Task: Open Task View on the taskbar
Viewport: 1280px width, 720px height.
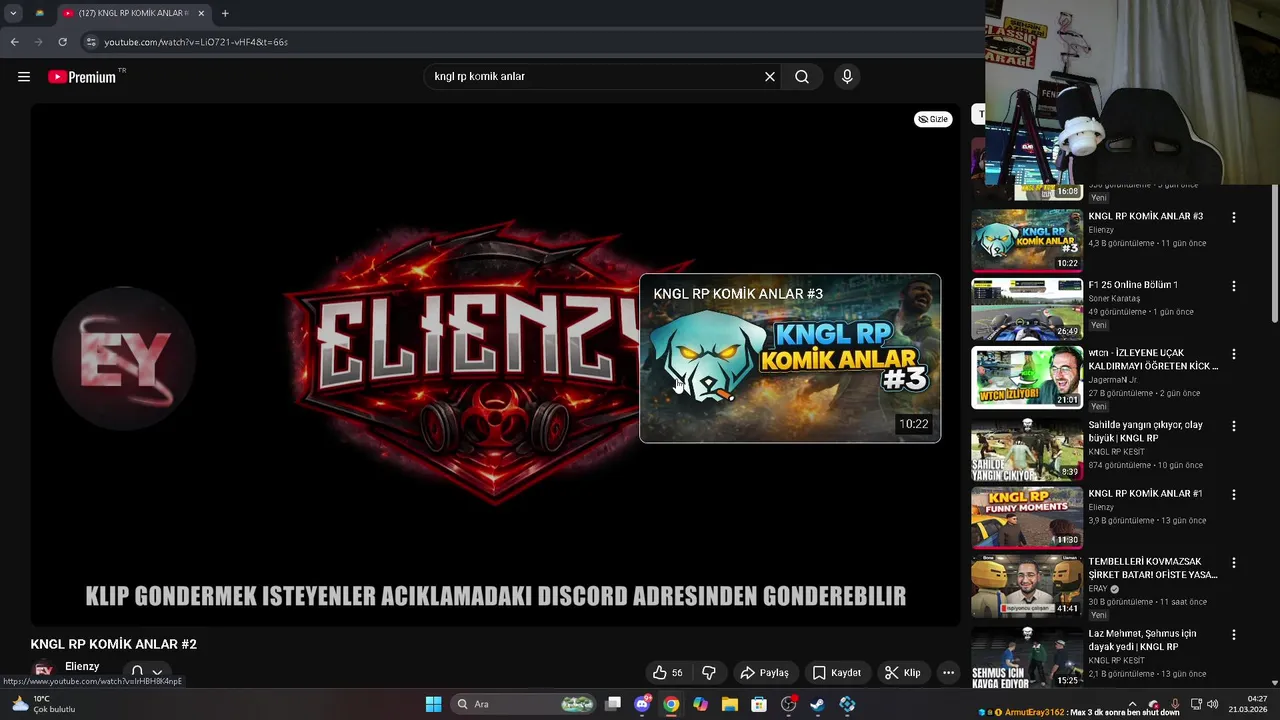Action: tap(613, 704)
